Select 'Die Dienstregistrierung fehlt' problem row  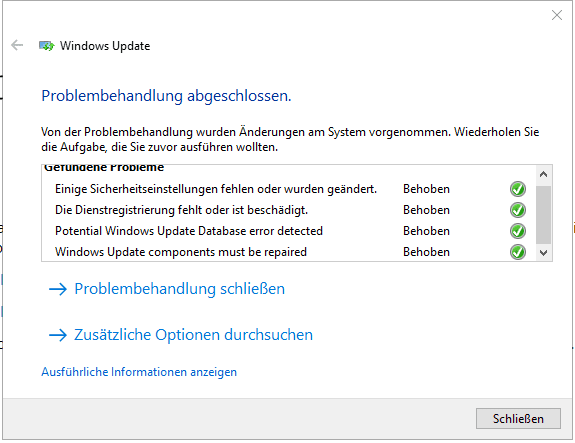coord(290,210)
